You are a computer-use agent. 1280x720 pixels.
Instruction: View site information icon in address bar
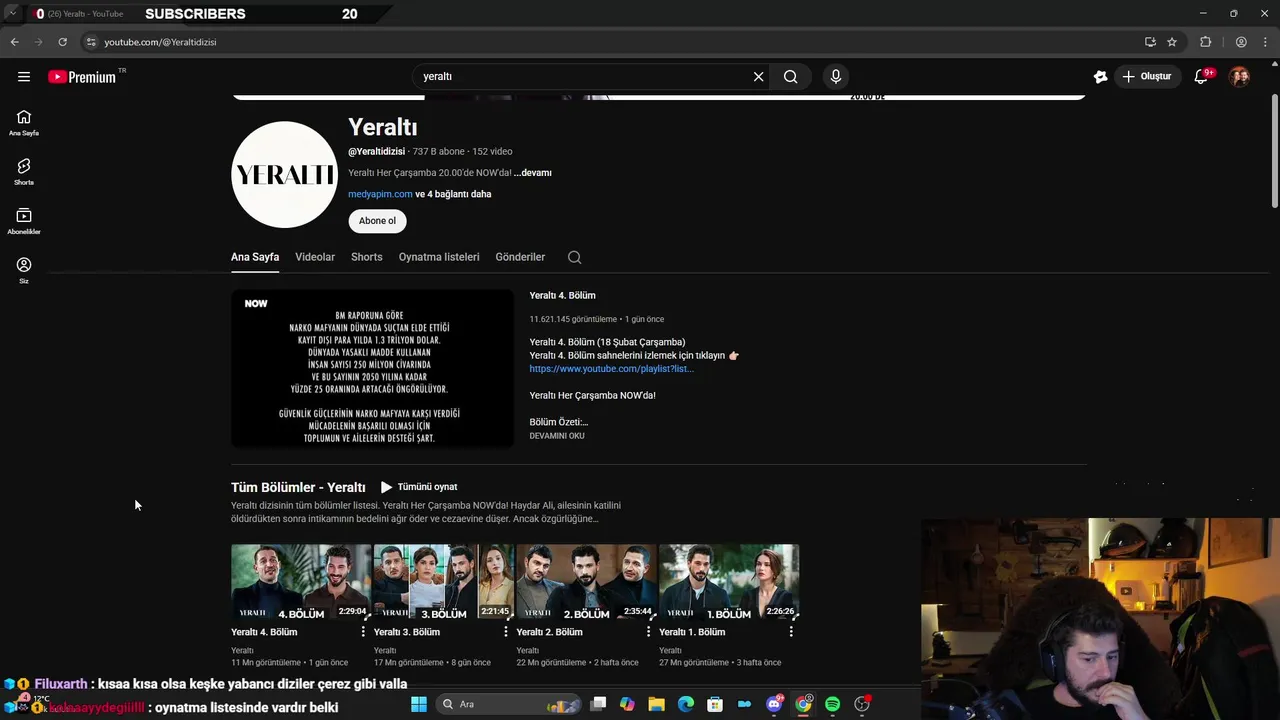[x=91, y=42]
